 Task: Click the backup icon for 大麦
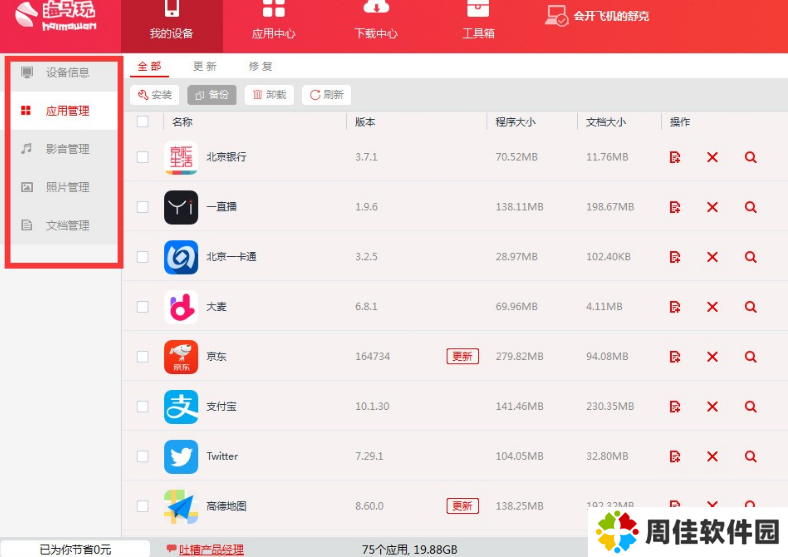tap(675, 307)
